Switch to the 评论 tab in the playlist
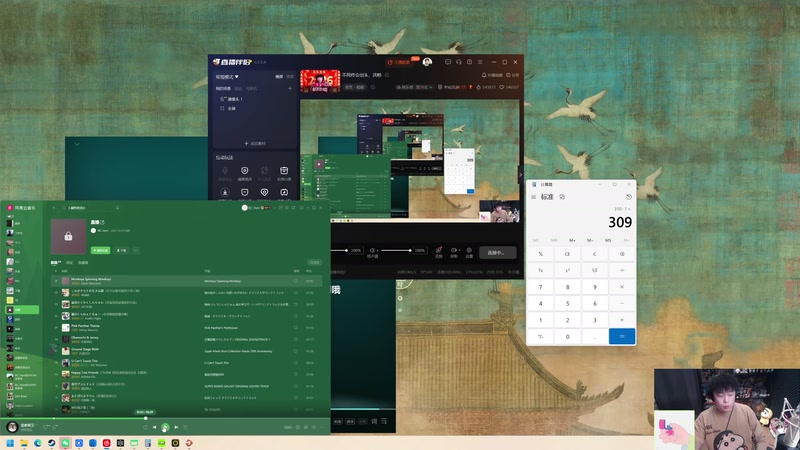Image resolution: width=800 pixels, height=450 pixels. coord(69,263)
